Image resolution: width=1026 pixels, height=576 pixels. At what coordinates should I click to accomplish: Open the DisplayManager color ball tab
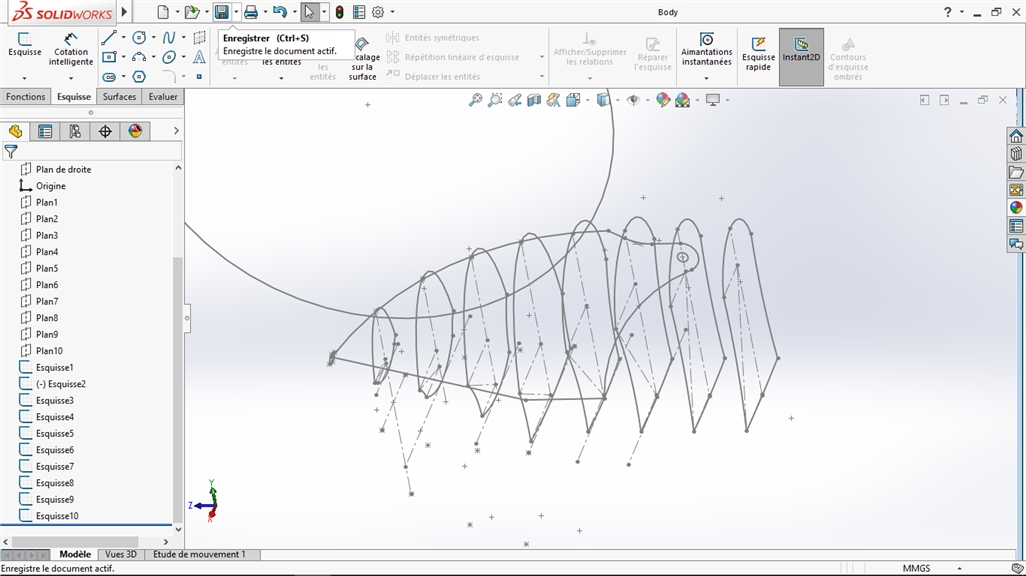tap(135, 132)
